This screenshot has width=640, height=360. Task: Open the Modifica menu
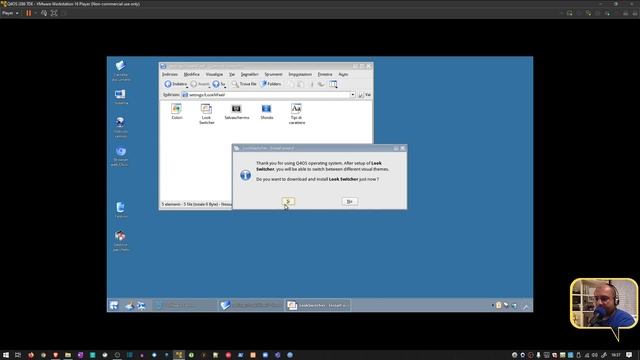click(x=191, y=74)
